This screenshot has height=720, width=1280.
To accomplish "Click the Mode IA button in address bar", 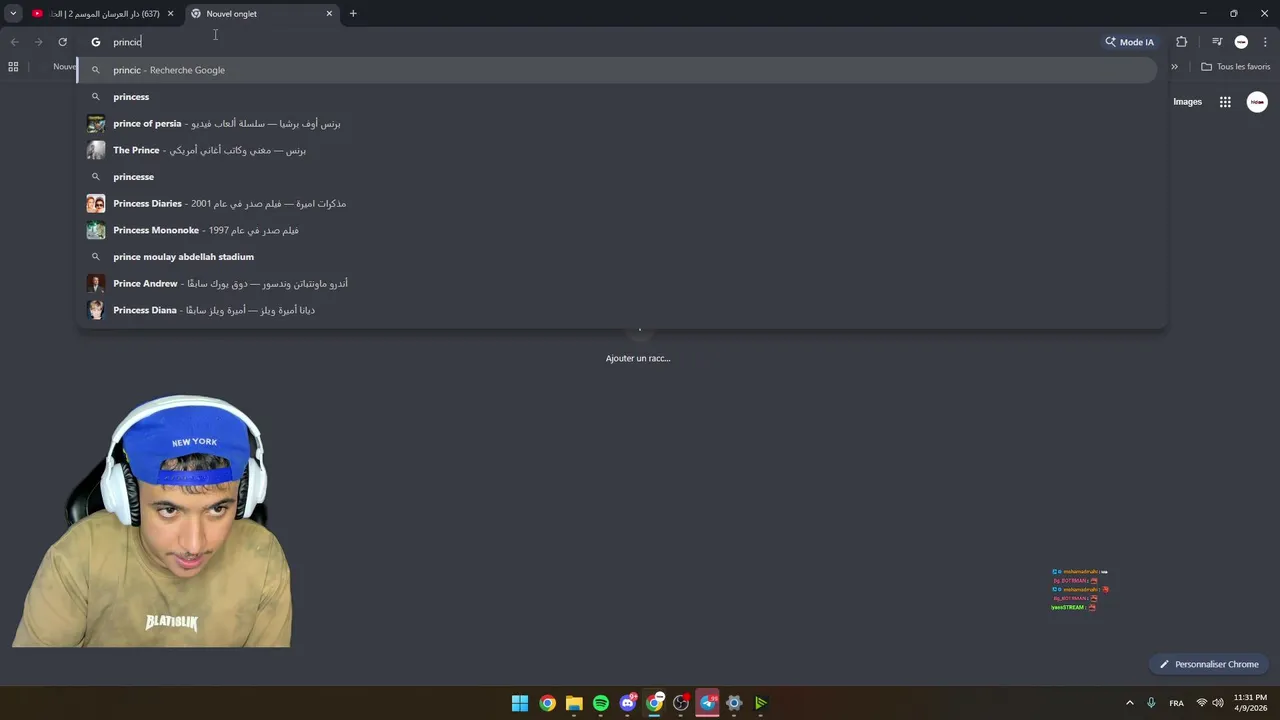I will (x=1130, y=42).
